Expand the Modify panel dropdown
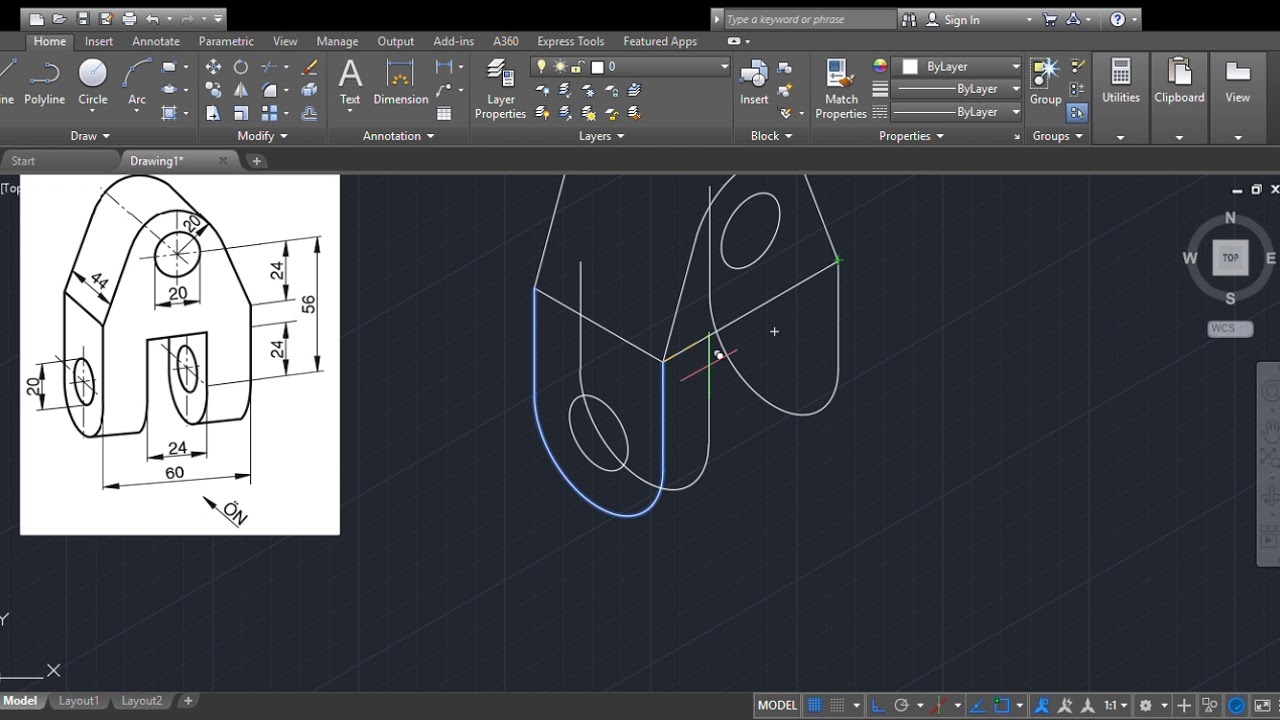 [x=262, y=136]
